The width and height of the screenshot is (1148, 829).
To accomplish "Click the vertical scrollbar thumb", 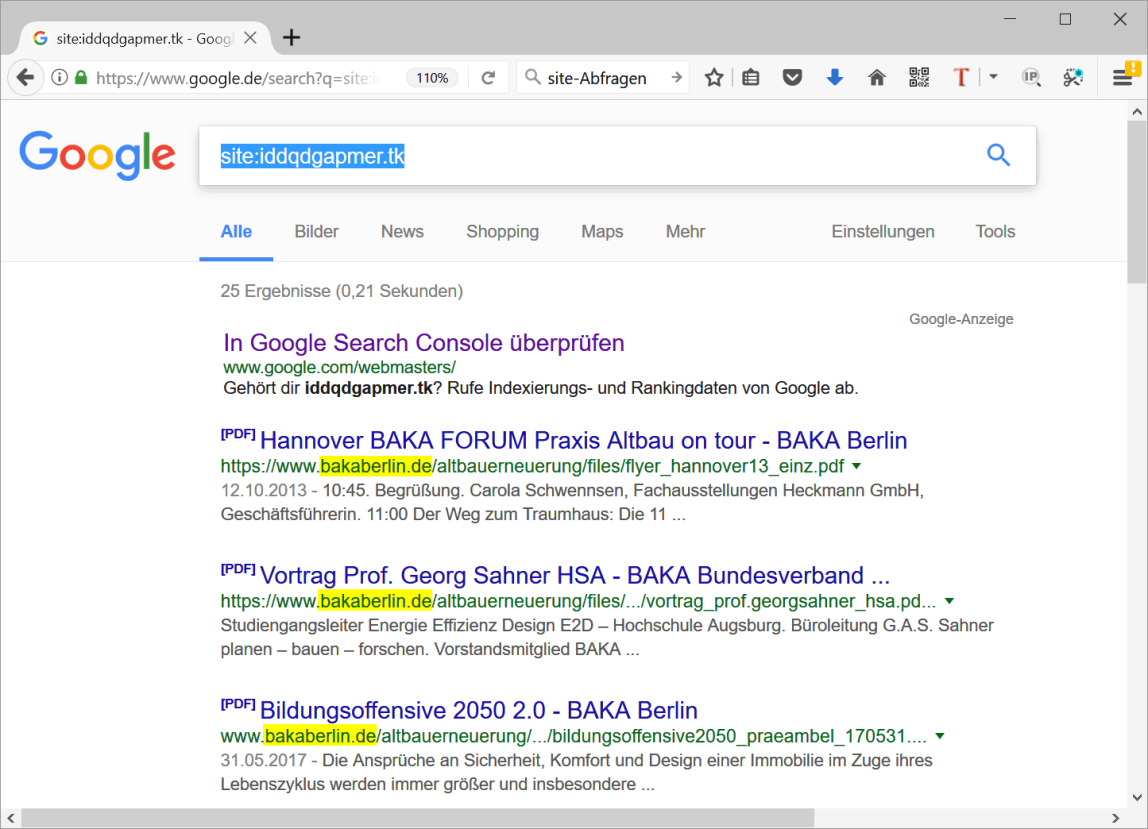I will tap(1136, 202).
